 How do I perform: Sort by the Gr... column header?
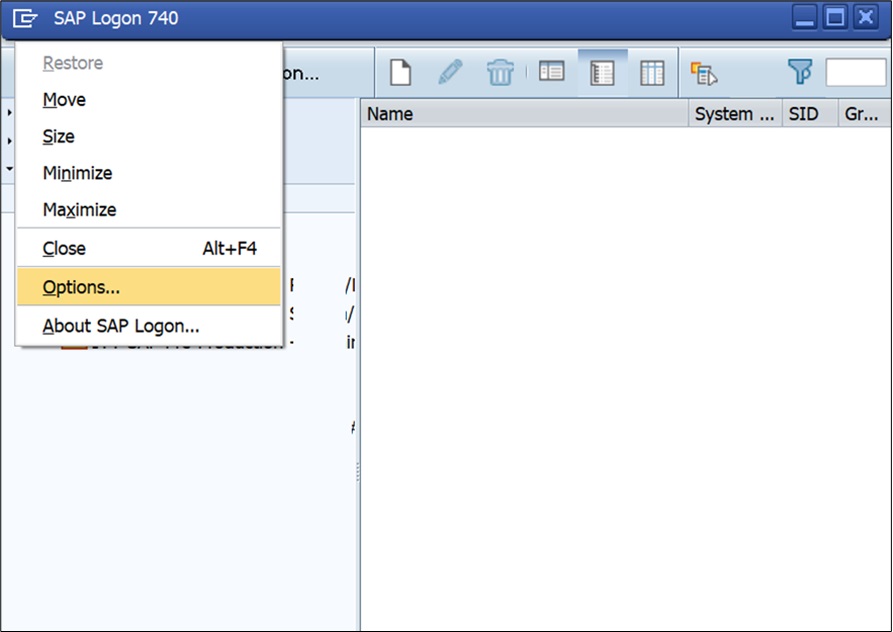click(865, 114)
